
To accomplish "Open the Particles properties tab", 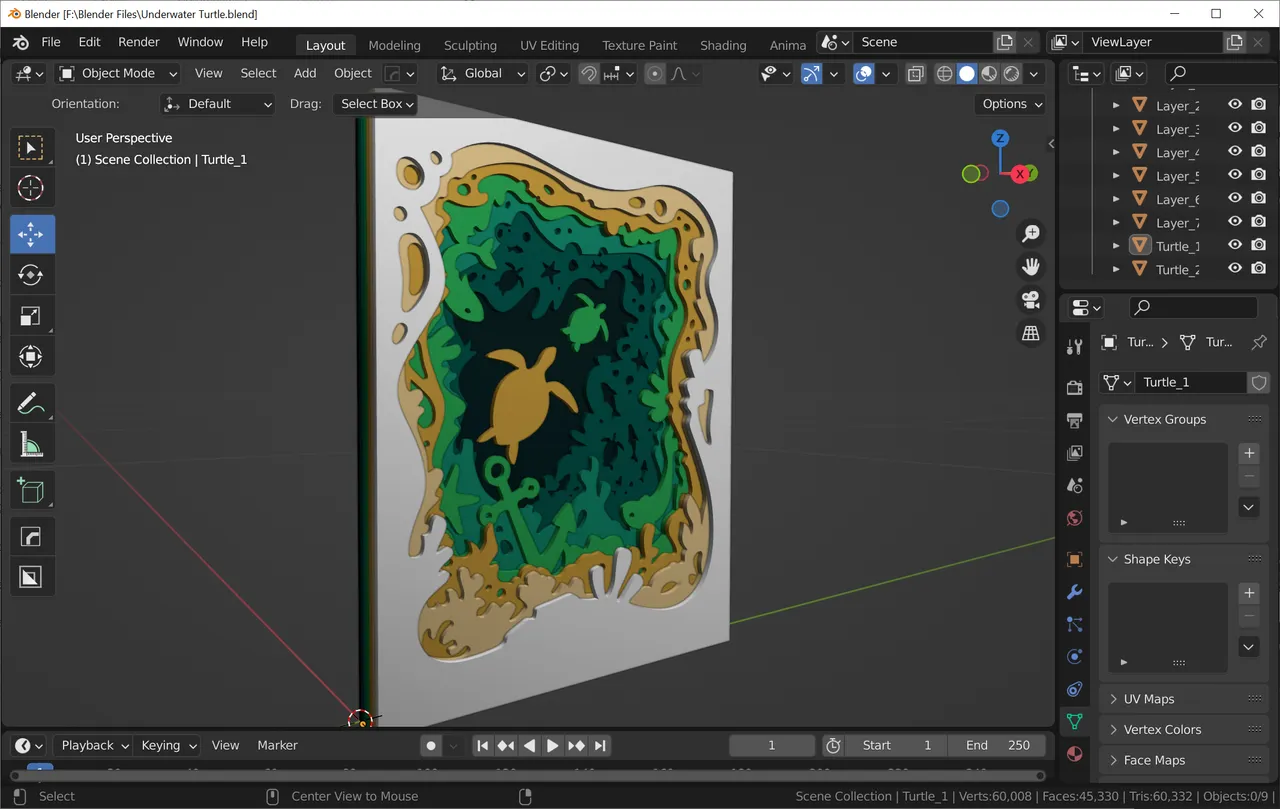I will [1075, 624].
